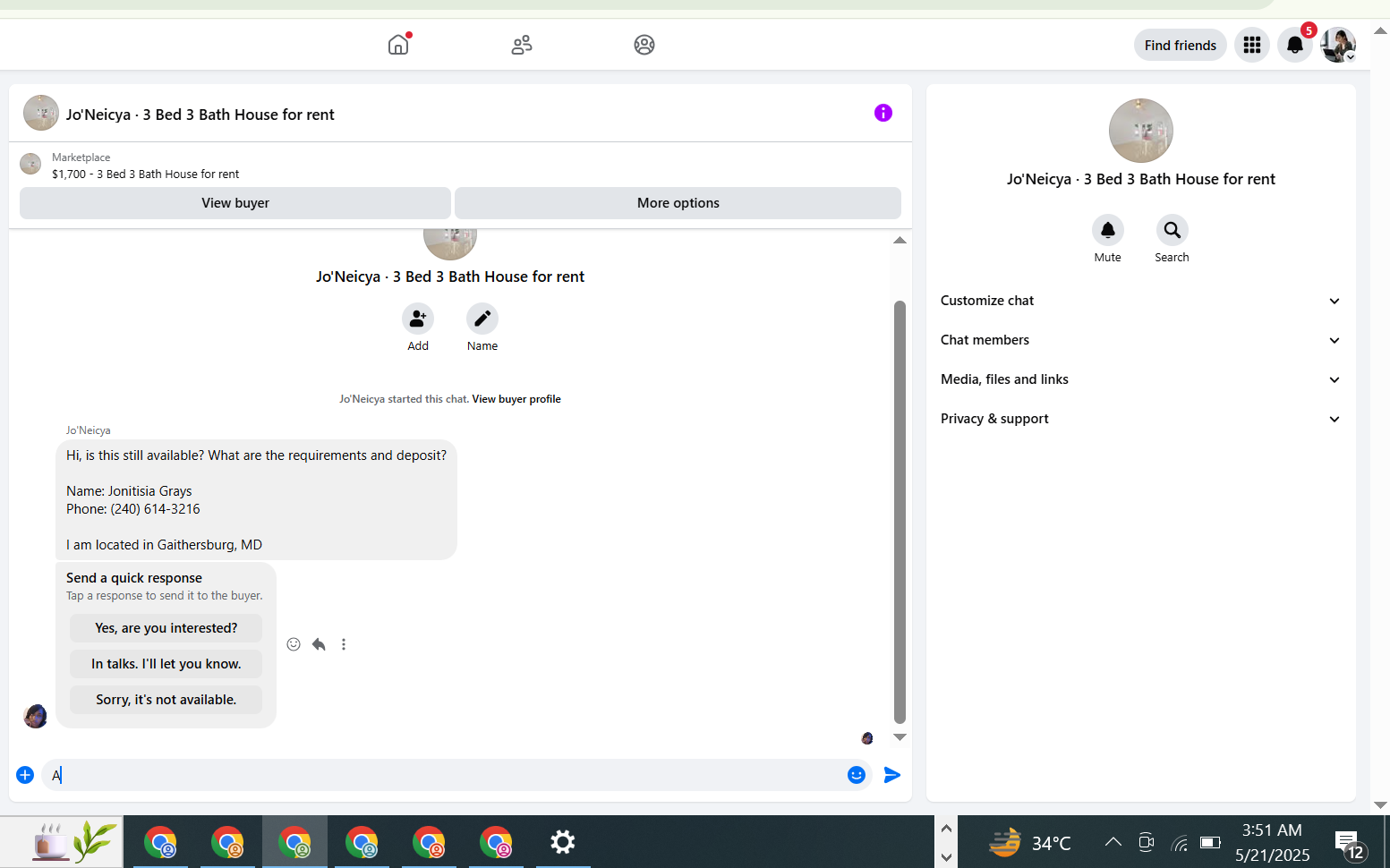The height and width of the screenshot is (868, 1390).
Task: Click the sender's avatar next to quick responses
Action: pos(35,716)
